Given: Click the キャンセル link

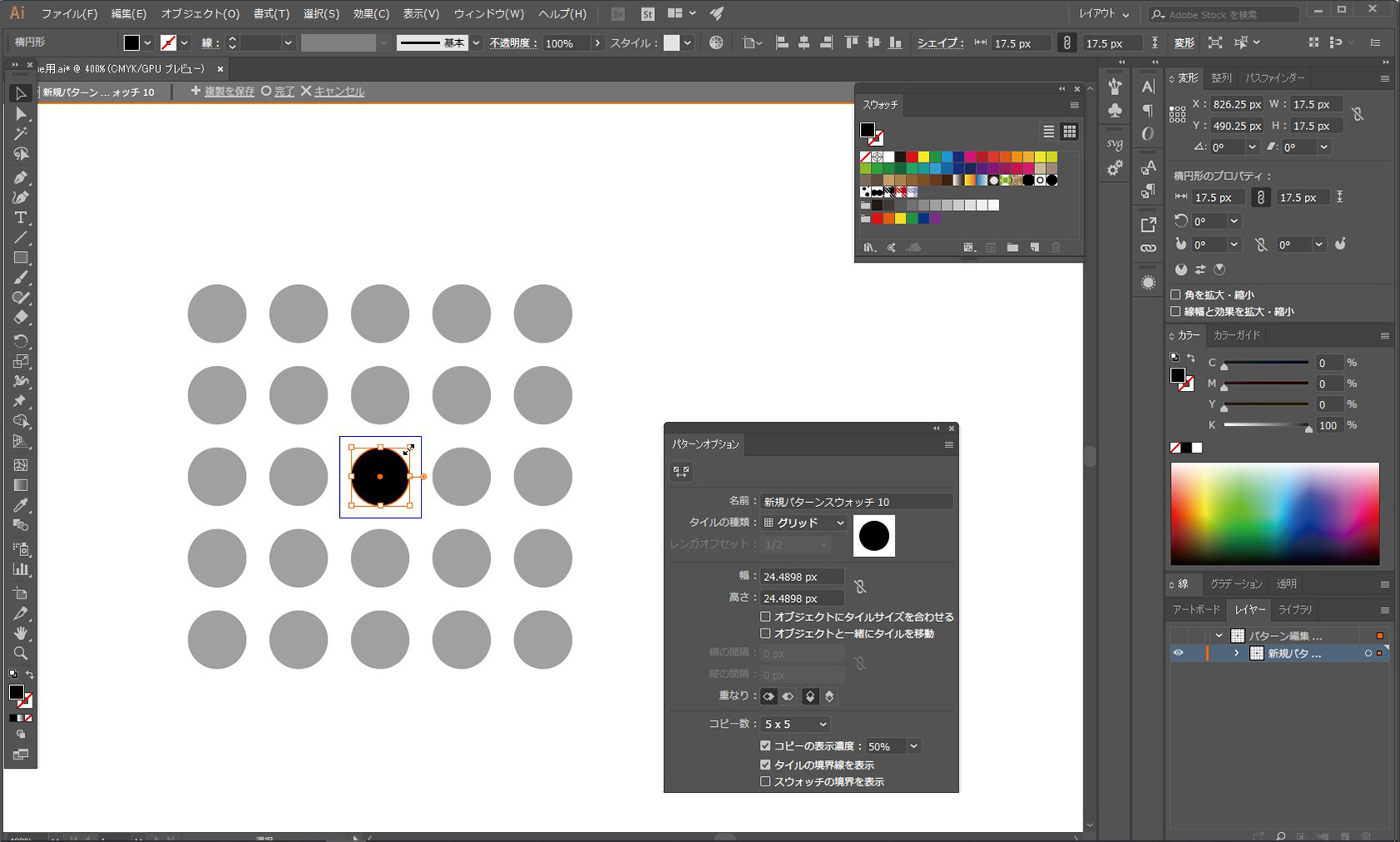Looking at the screenshot, I should pyautogui.click(x=337, y=92).
